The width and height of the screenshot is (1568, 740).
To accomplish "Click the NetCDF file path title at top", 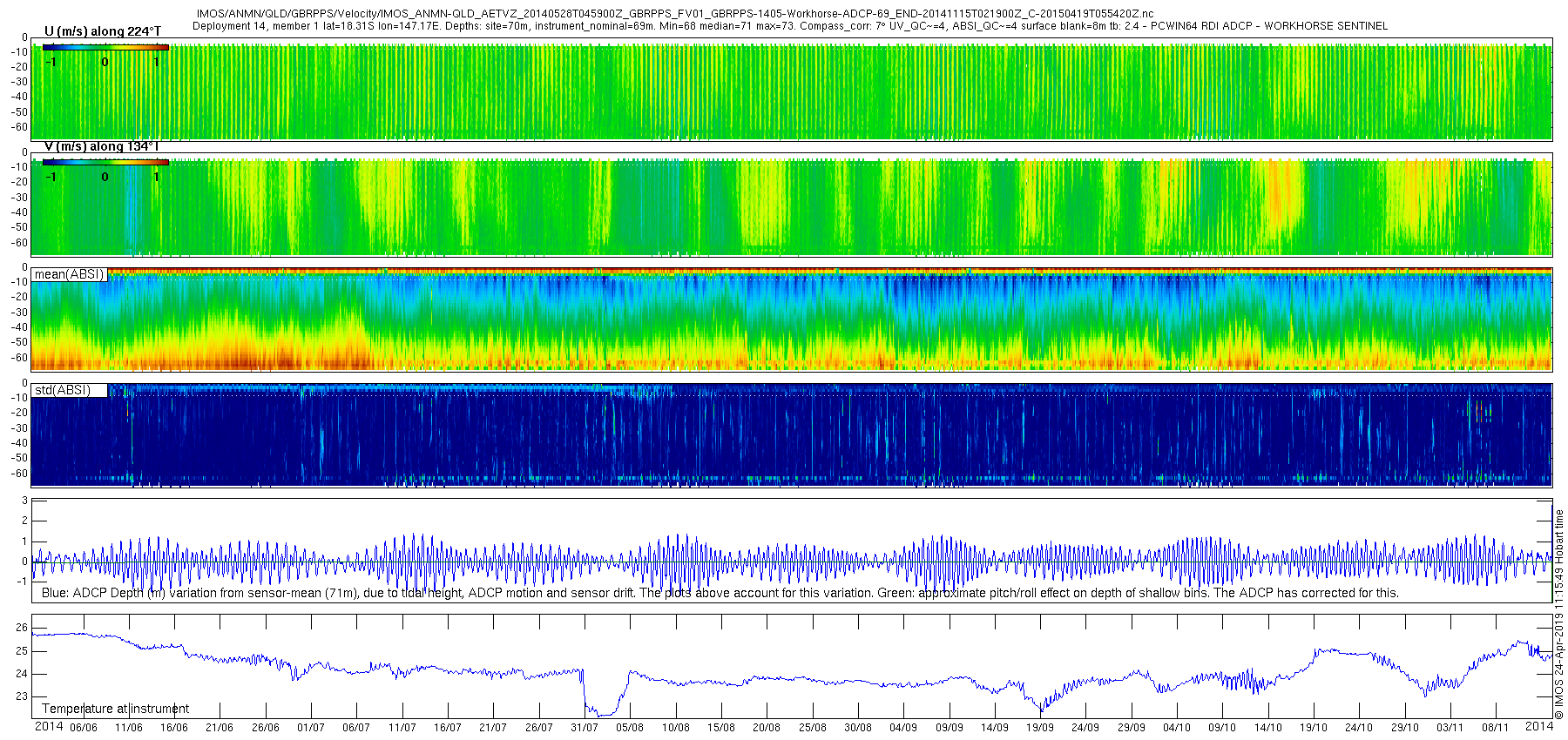I will (674, 14).
